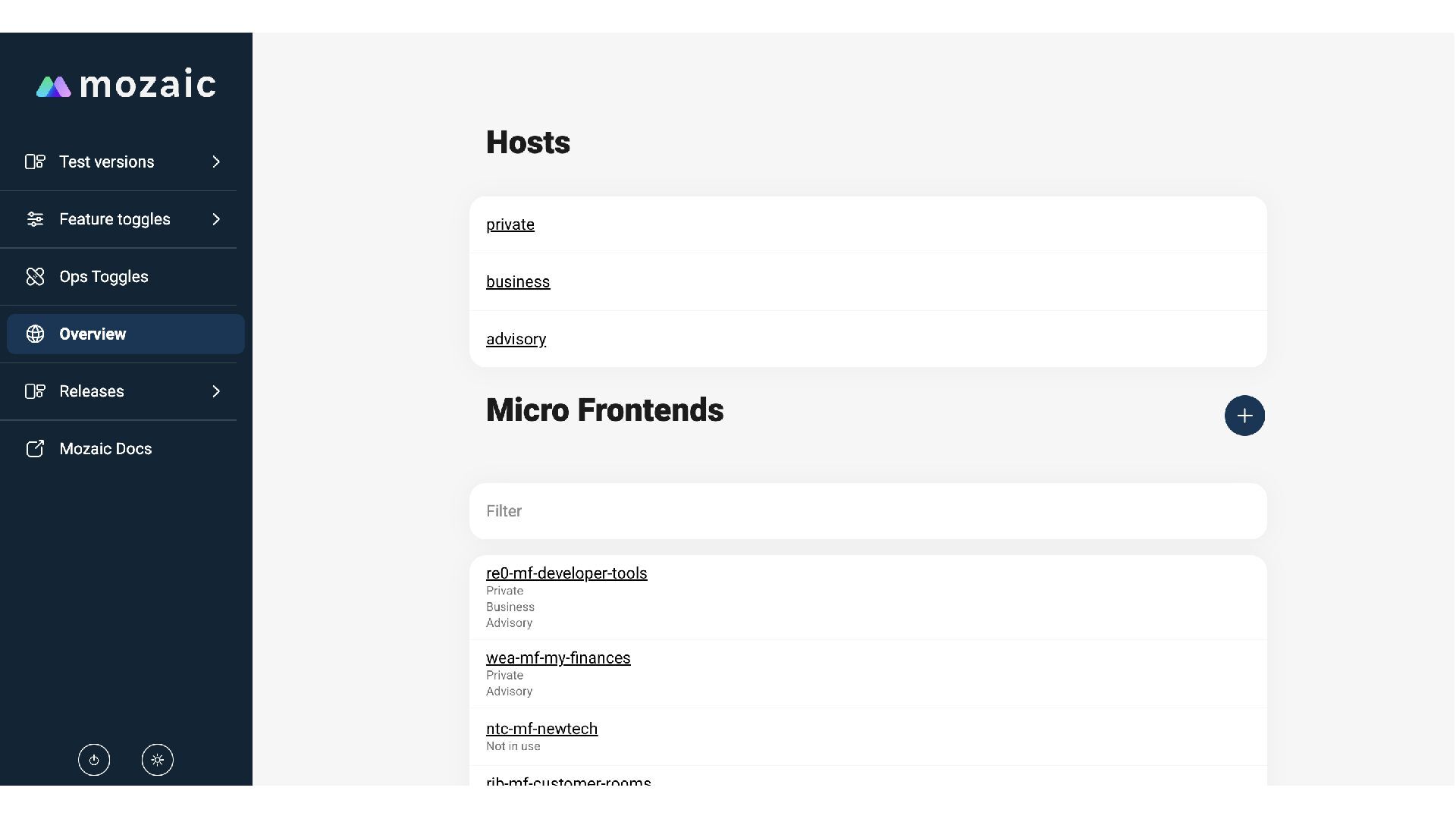Screen dimensions: 1456x819
Task: Expand the Feature toggles chevron
Action: pyautogui.click(x=216, y=219)
